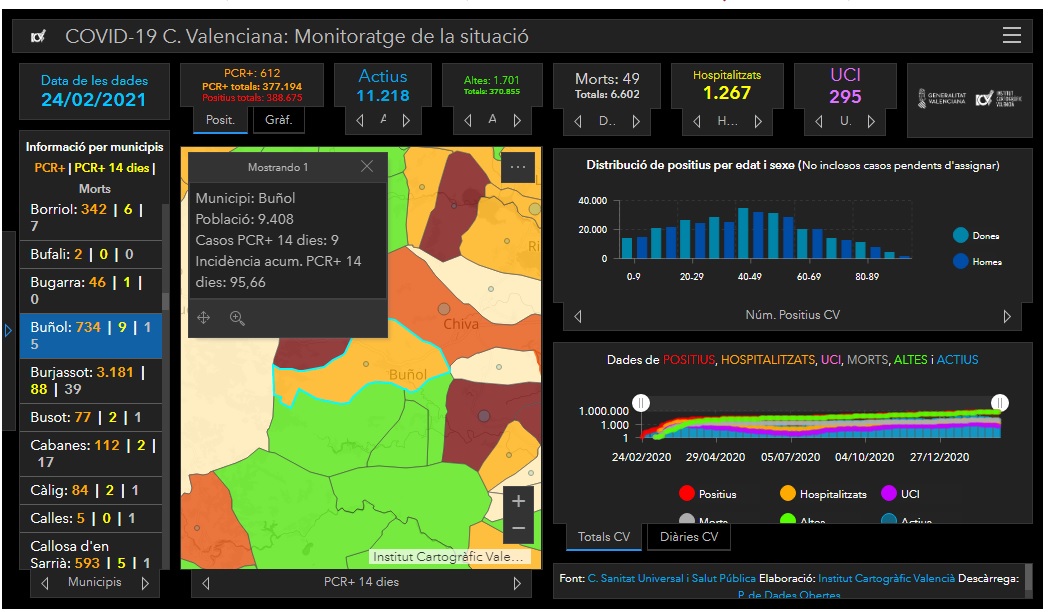Expand the collapsed left side panel
This screenshot has width=1048, height=612.
8,330
